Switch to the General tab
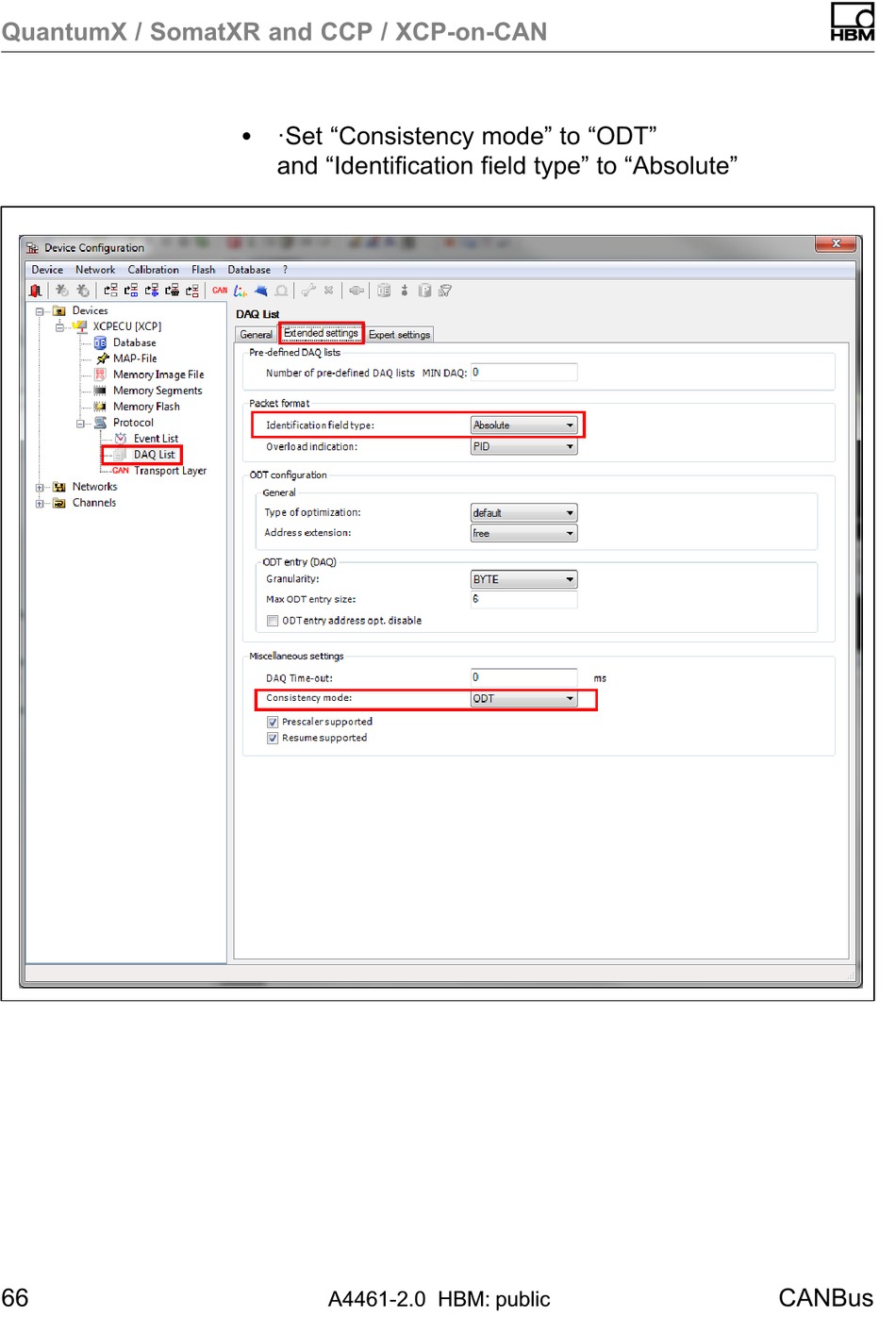Image resolution: width=896 pixels, height=1333 pixels. pyautogui.click(x=256, y=335)
